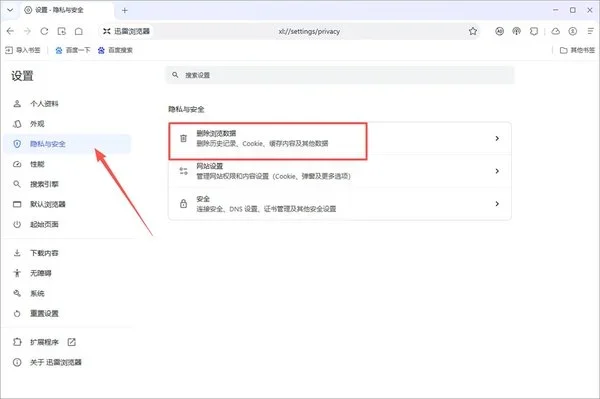Screen dimensions: 600x399
Task: Click the 迅雷浏览器 site chip
Action: coord(126,31)
